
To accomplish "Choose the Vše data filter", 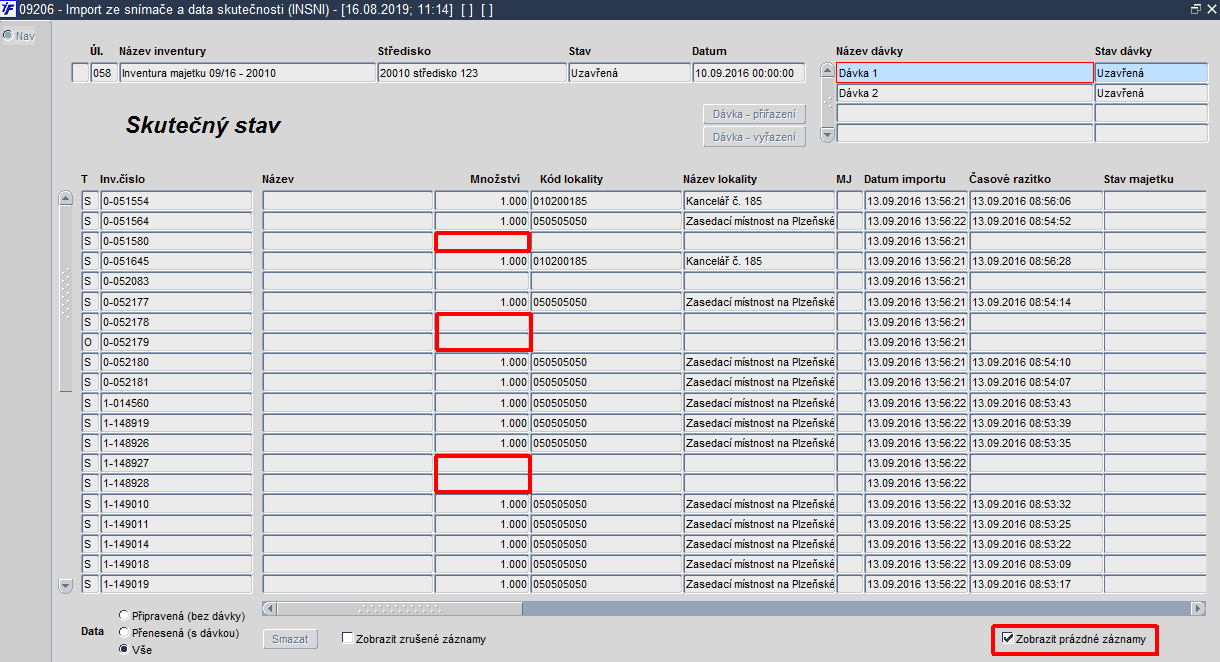I will [x=123, y=649].
